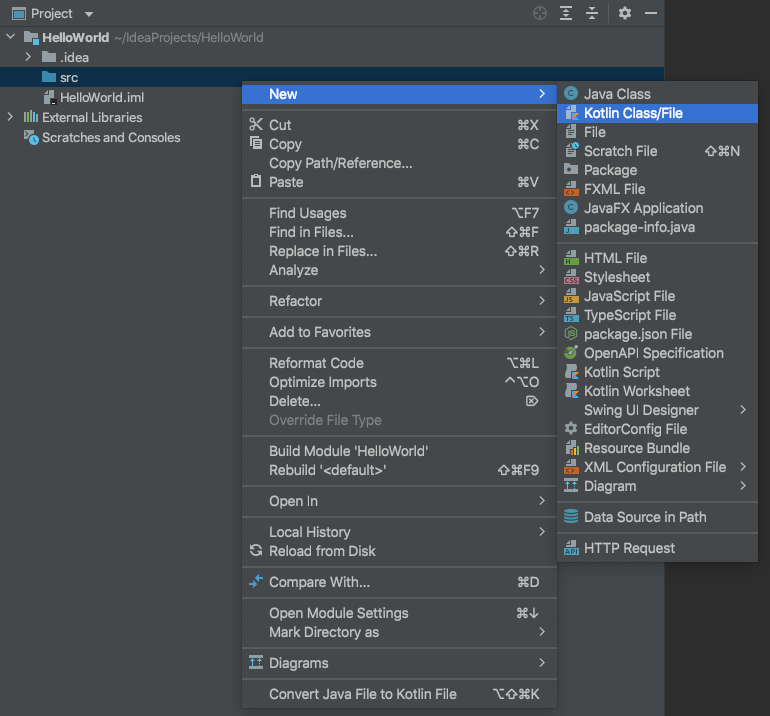Choose Java Class from New submenu
This screenshot has height=716, width=770.
point(657,94)
